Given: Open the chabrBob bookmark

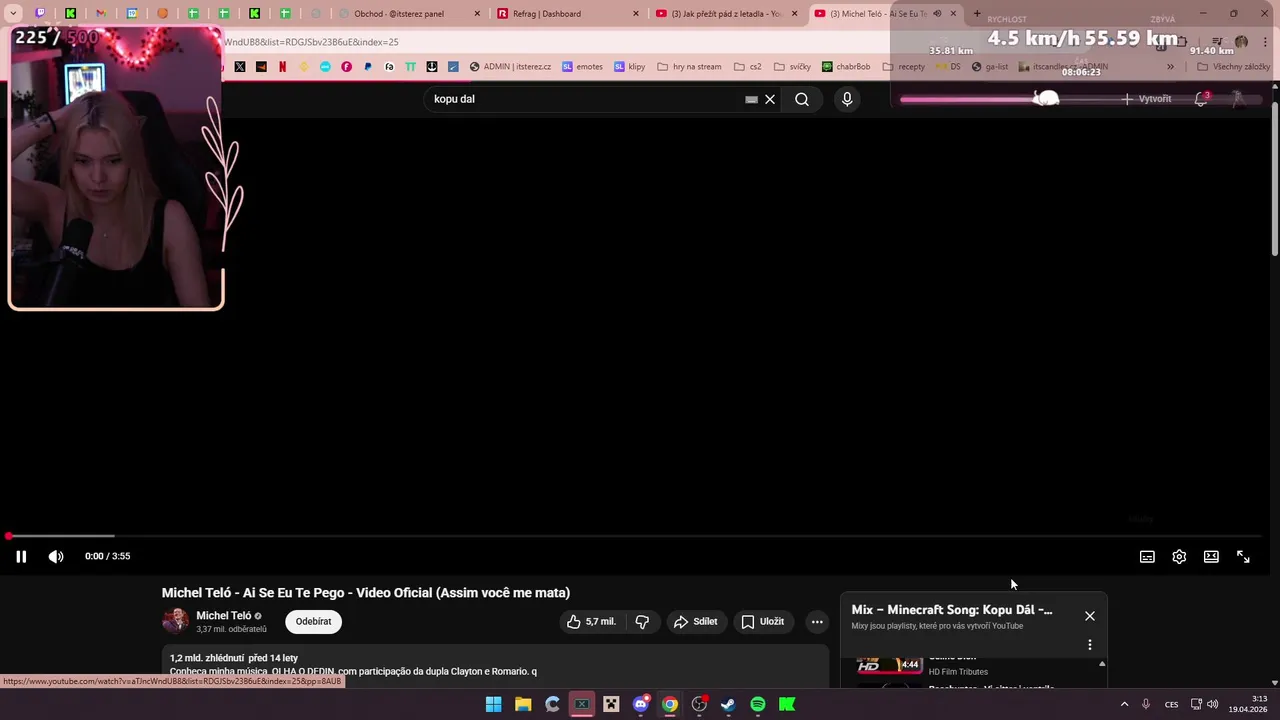Looking at the screenshot, I should [846, 67].
